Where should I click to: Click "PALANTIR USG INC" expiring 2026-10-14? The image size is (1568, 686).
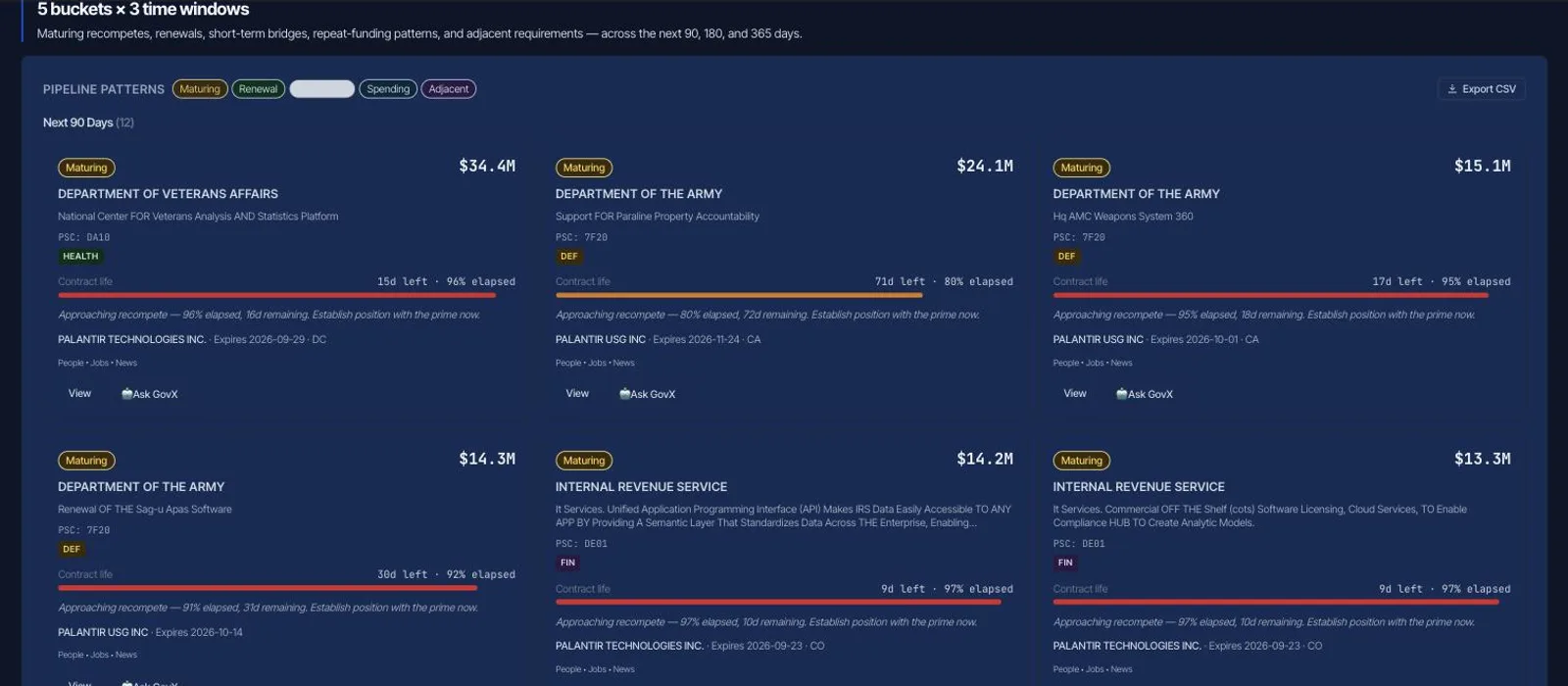(103, 633)
